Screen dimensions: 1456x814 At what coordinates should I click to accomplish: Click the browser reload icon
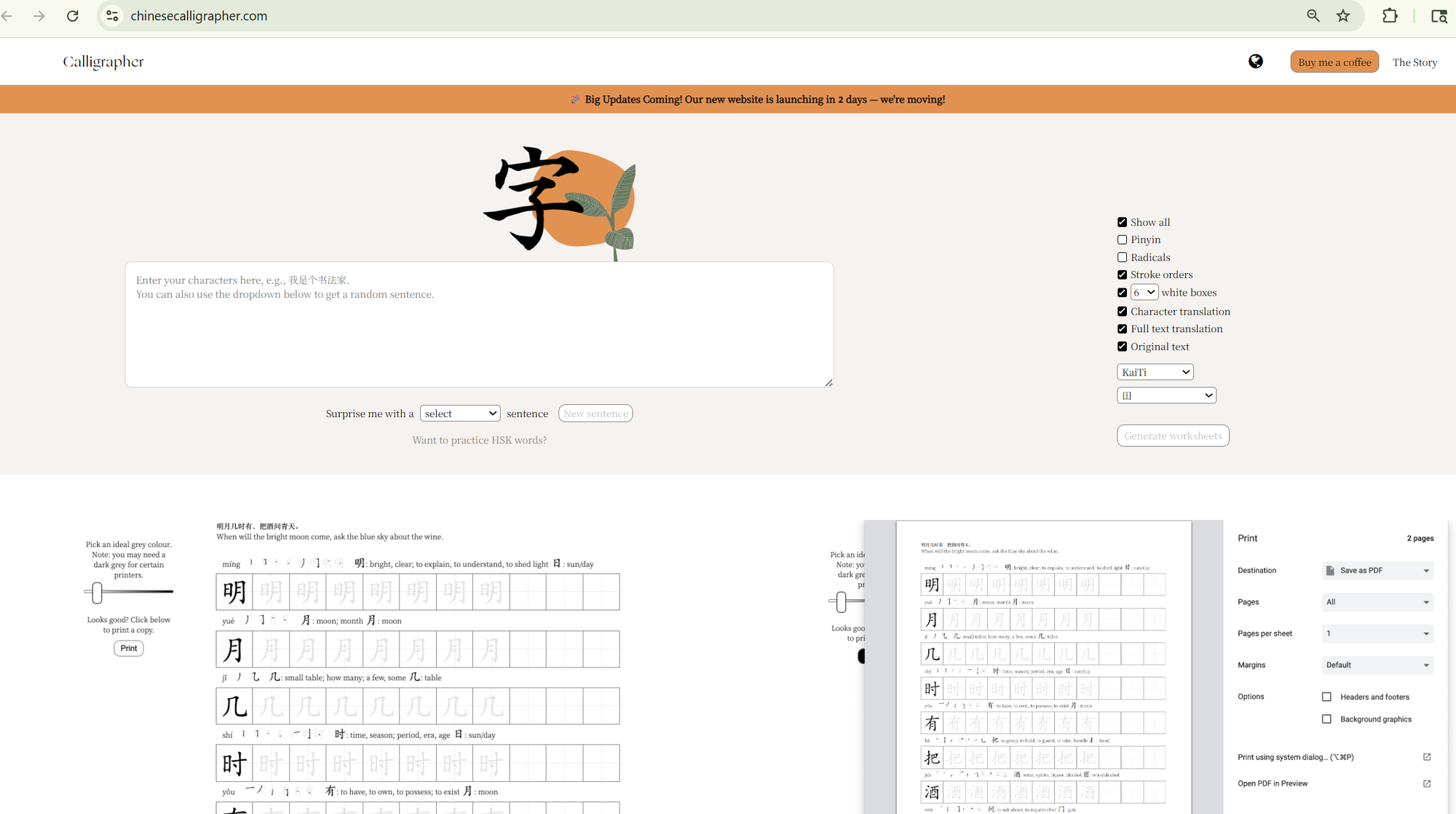click(x=73, y=16)
